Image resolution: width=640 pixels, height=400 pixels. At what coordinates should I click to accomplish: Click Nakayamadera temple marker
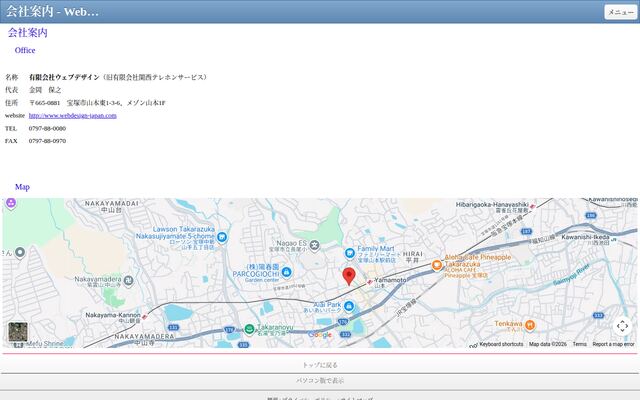pyautogui.click(x=129, y=281)
